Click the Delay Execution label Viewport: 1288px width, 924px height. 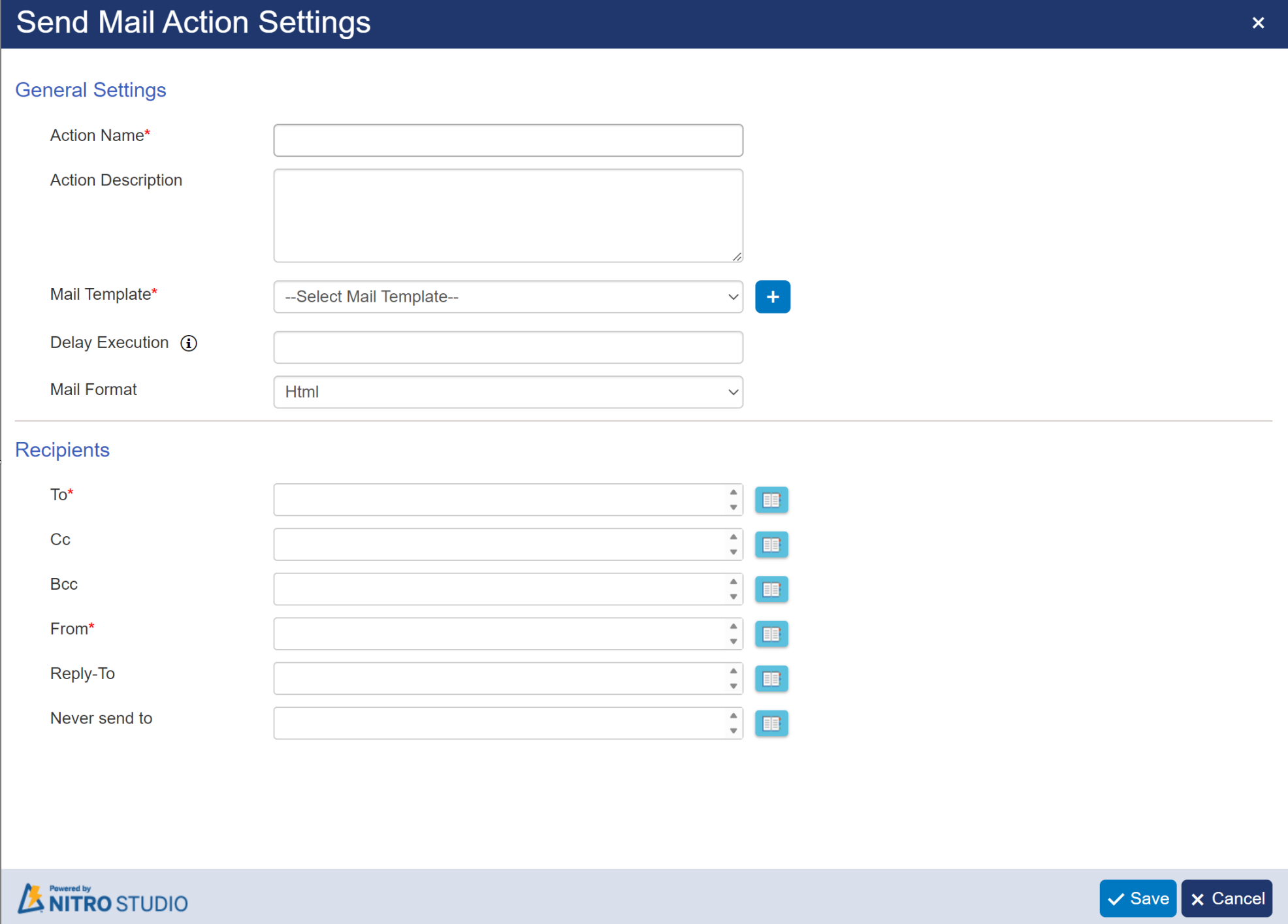(109, 343)
